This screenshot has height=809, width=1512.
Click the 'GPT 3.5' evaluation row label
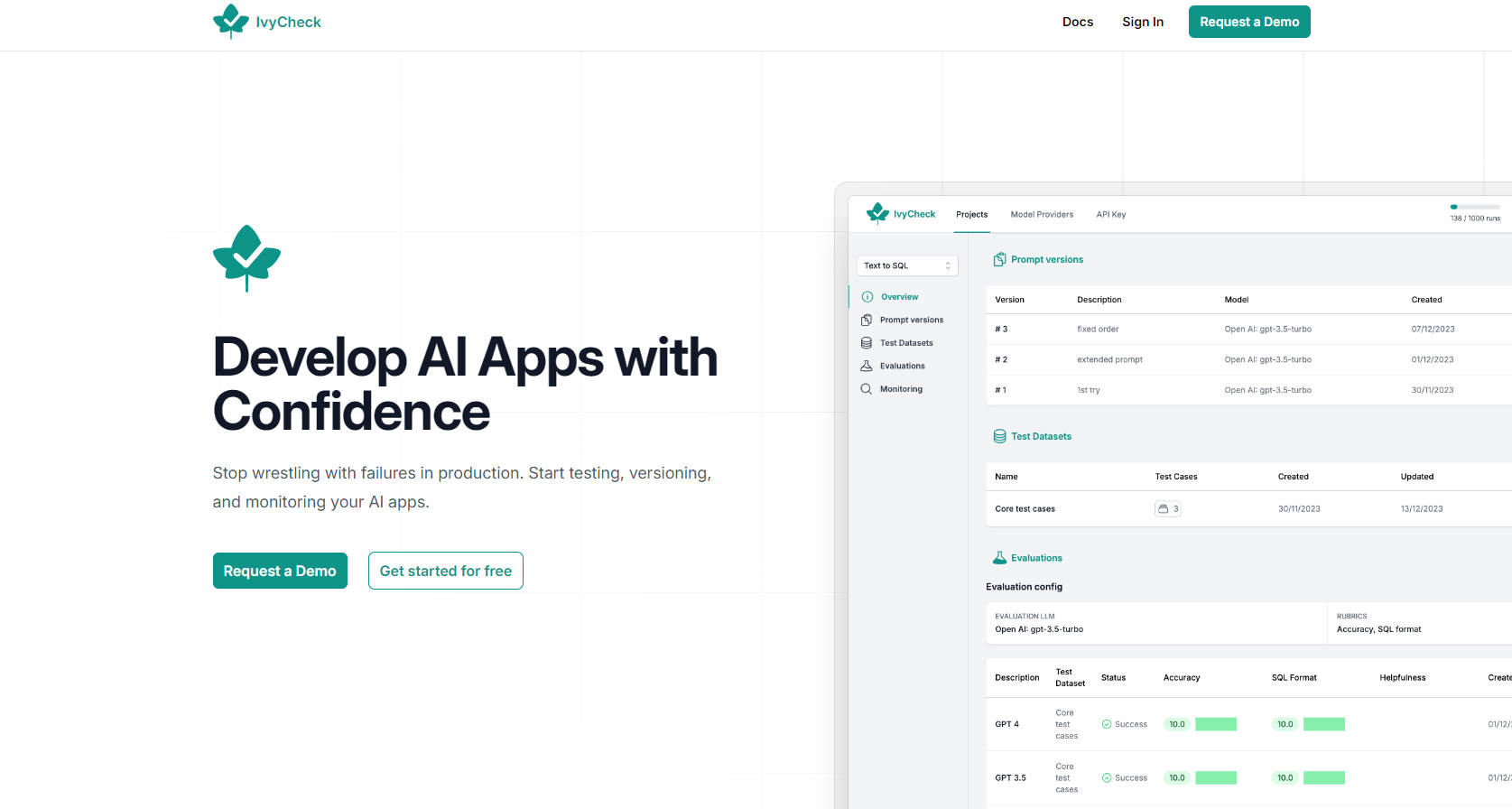point(1010,777)
